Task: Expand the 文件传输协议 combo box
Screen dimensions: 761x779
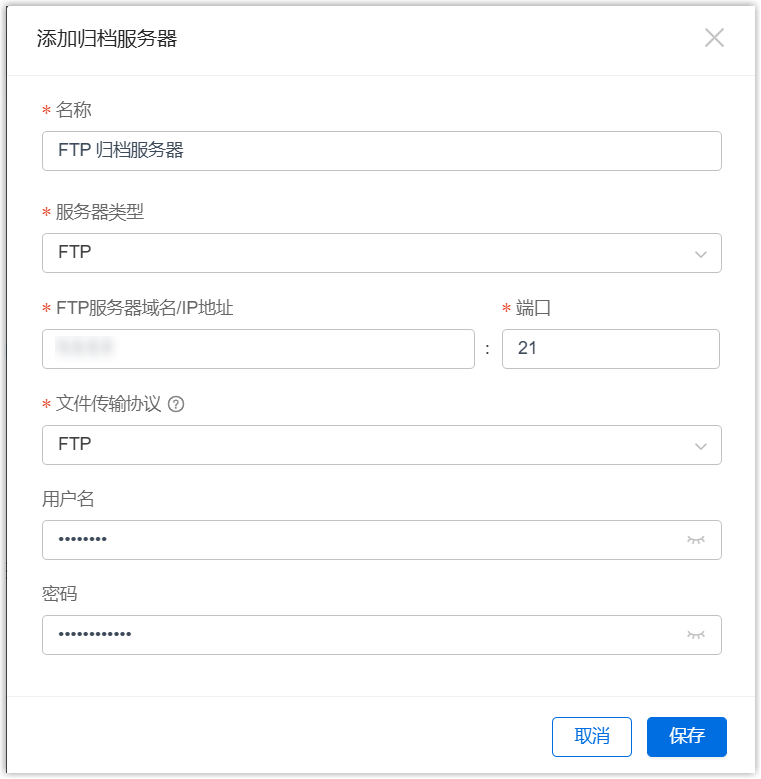Action: tap(381, 445)
